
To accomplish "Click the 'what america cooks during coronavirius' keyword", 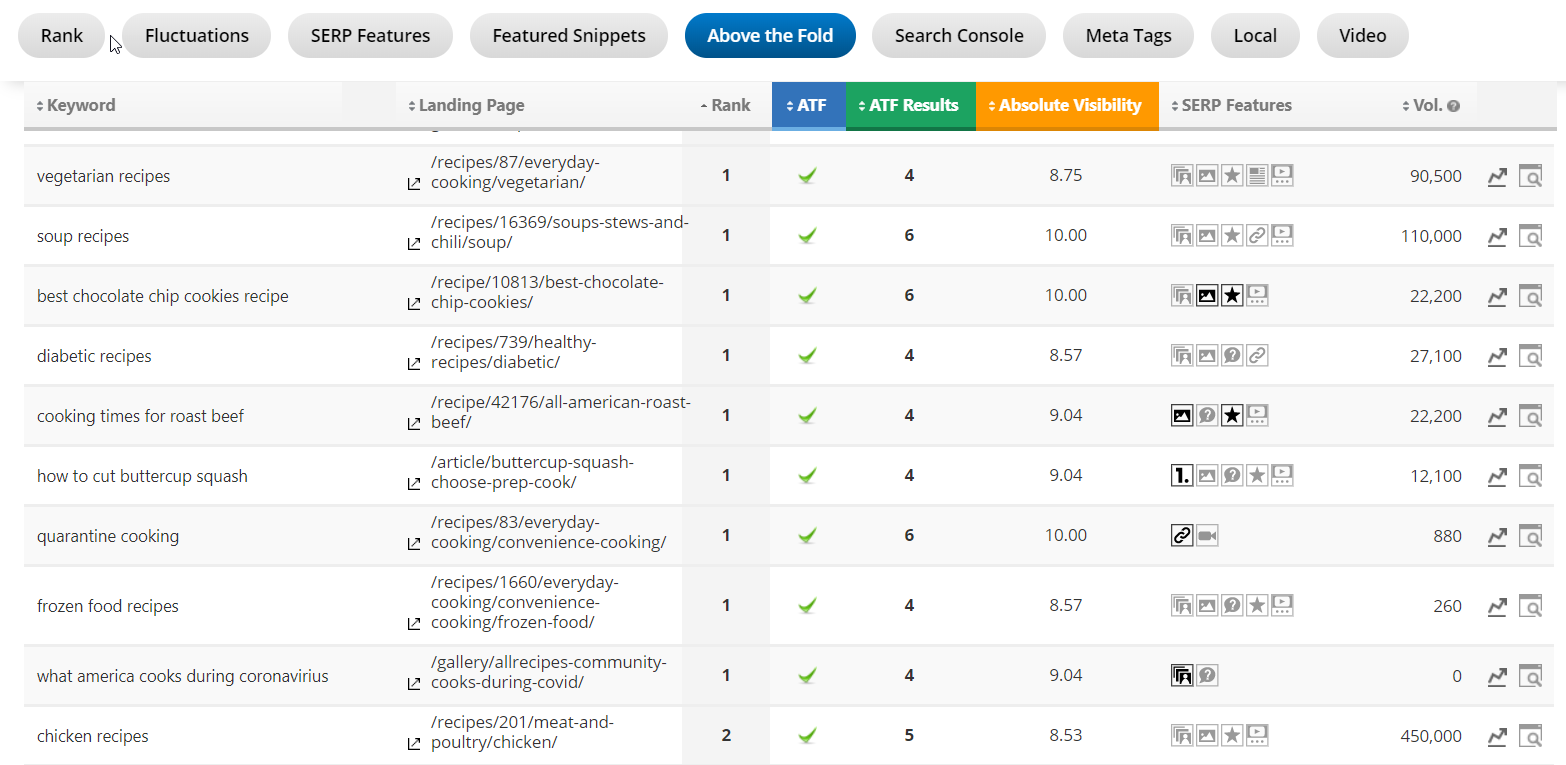I will click(x=182, y=677).
